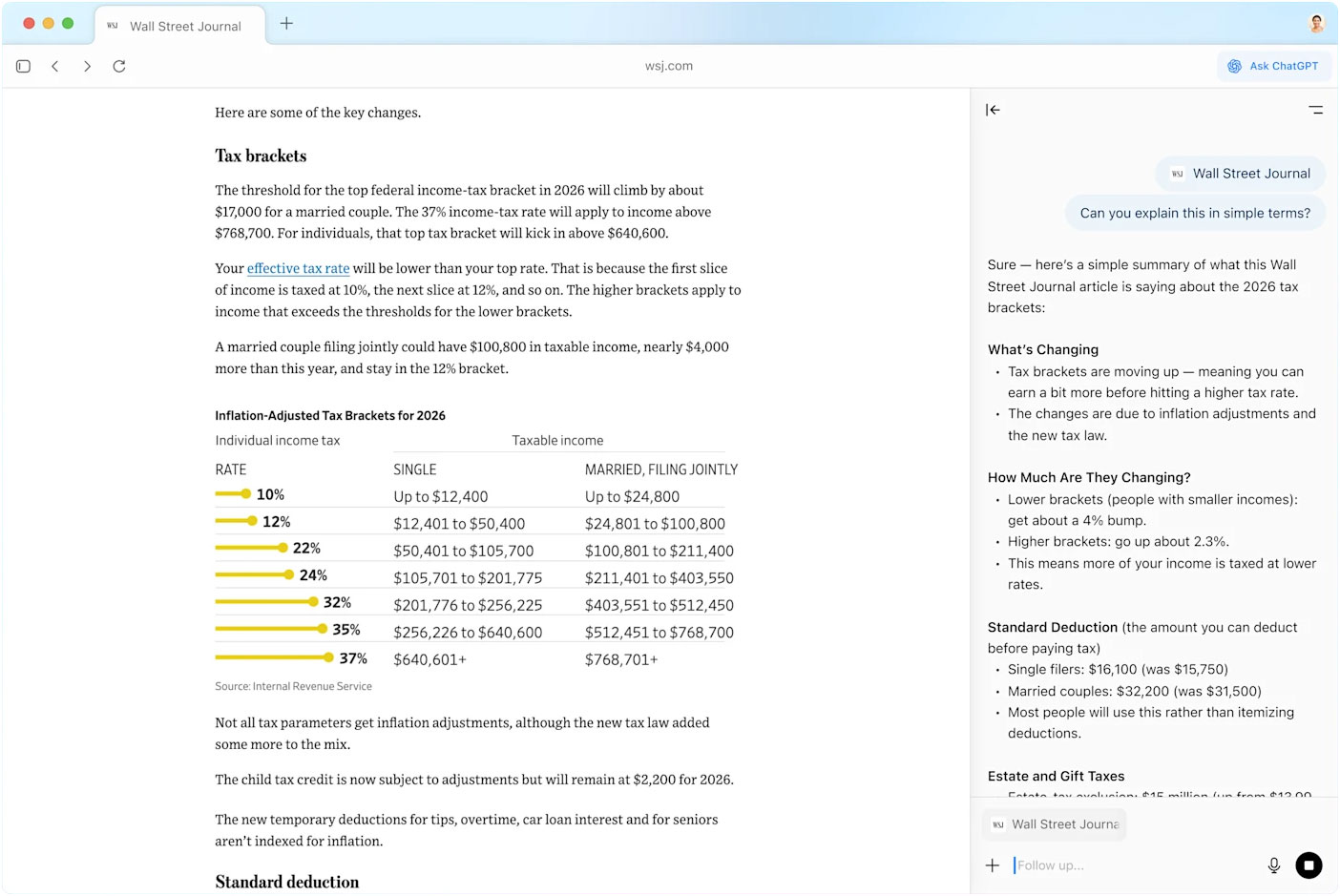Viewport: 1340px width, 896px height.
Task: Go back to previous page
Action: (55, 66)
